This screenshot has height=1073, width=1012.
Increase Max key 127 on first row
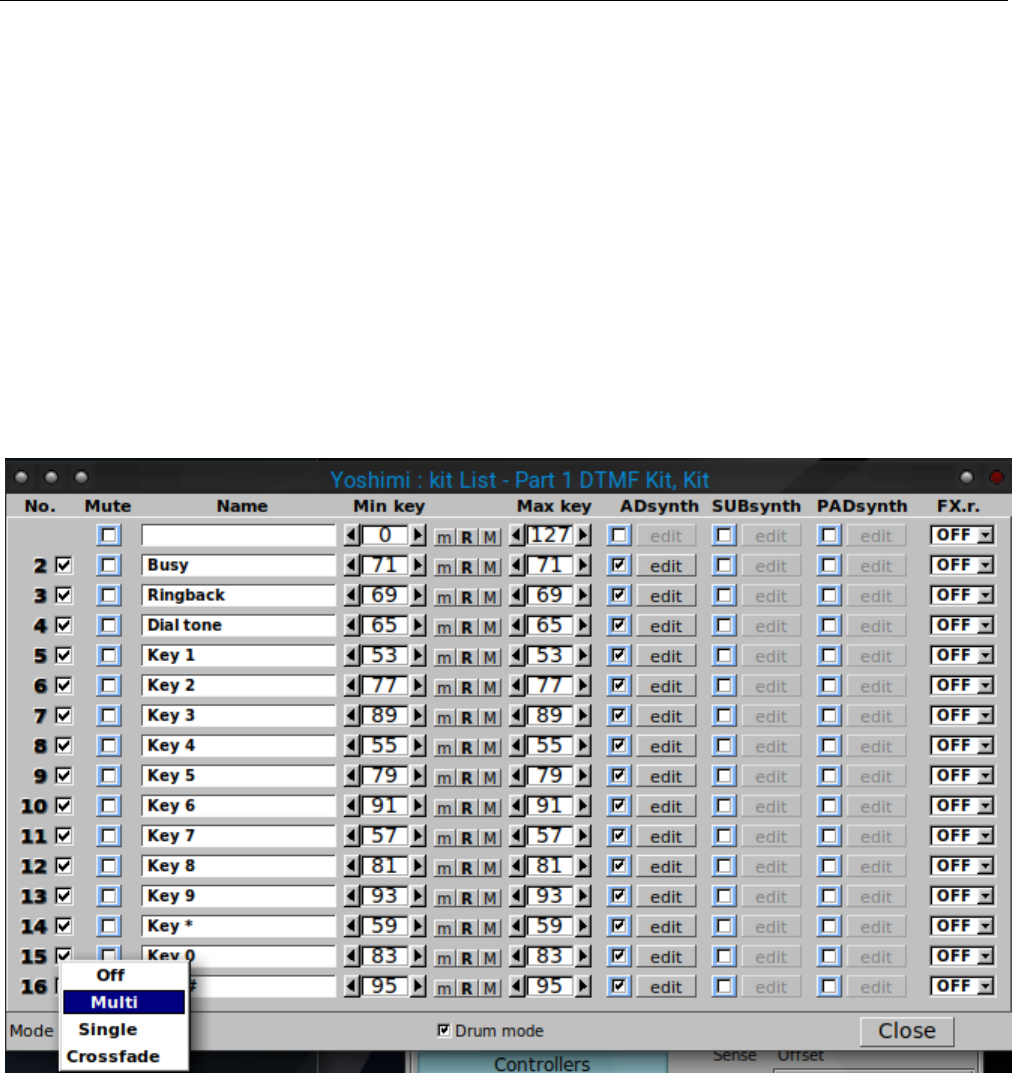click(x=583, y=535)
